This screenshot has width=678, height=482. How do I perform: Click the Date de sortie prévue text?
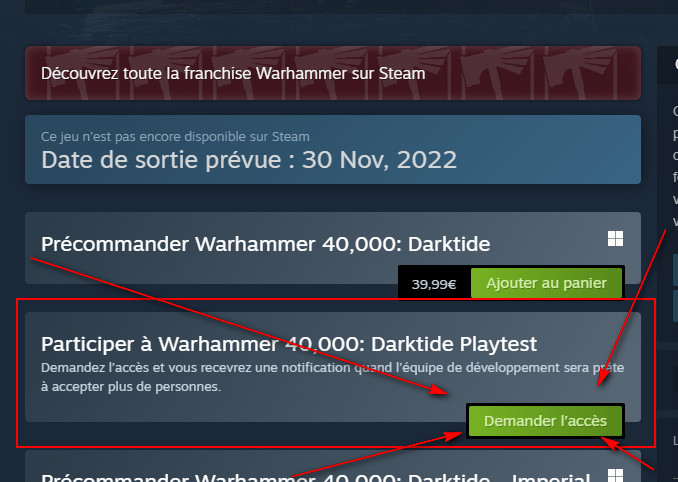coord(249,160)
